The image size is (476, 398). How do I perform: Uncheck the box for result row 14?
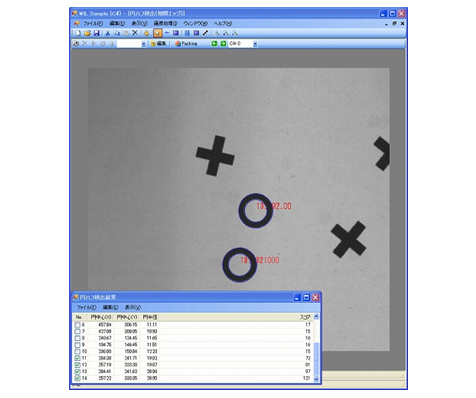(x=78, y=378)
